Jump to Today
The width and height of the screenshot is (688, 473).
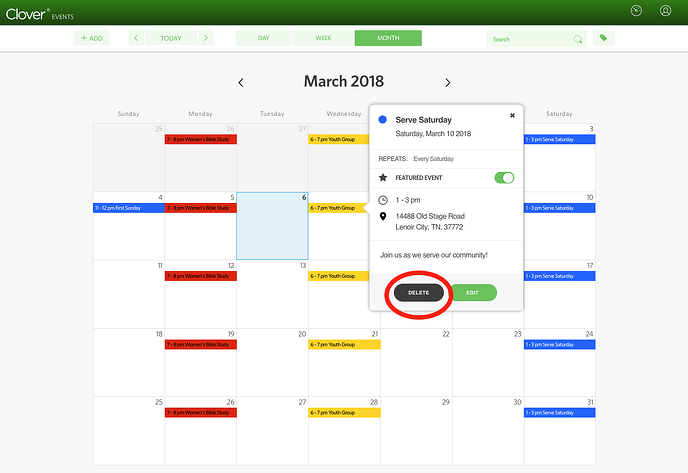point(171,38)
